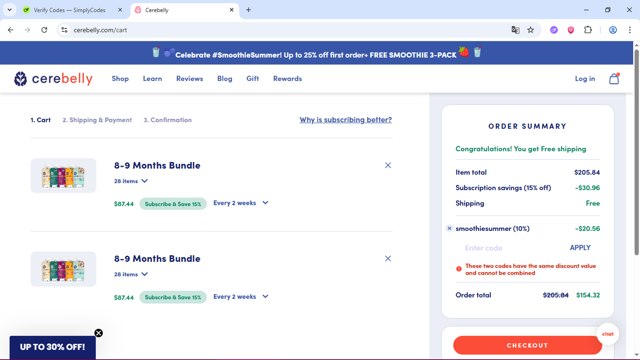
Task: Toggle Subscribe & Save 15% on second bundle
Action: click(x=173, y=297)
